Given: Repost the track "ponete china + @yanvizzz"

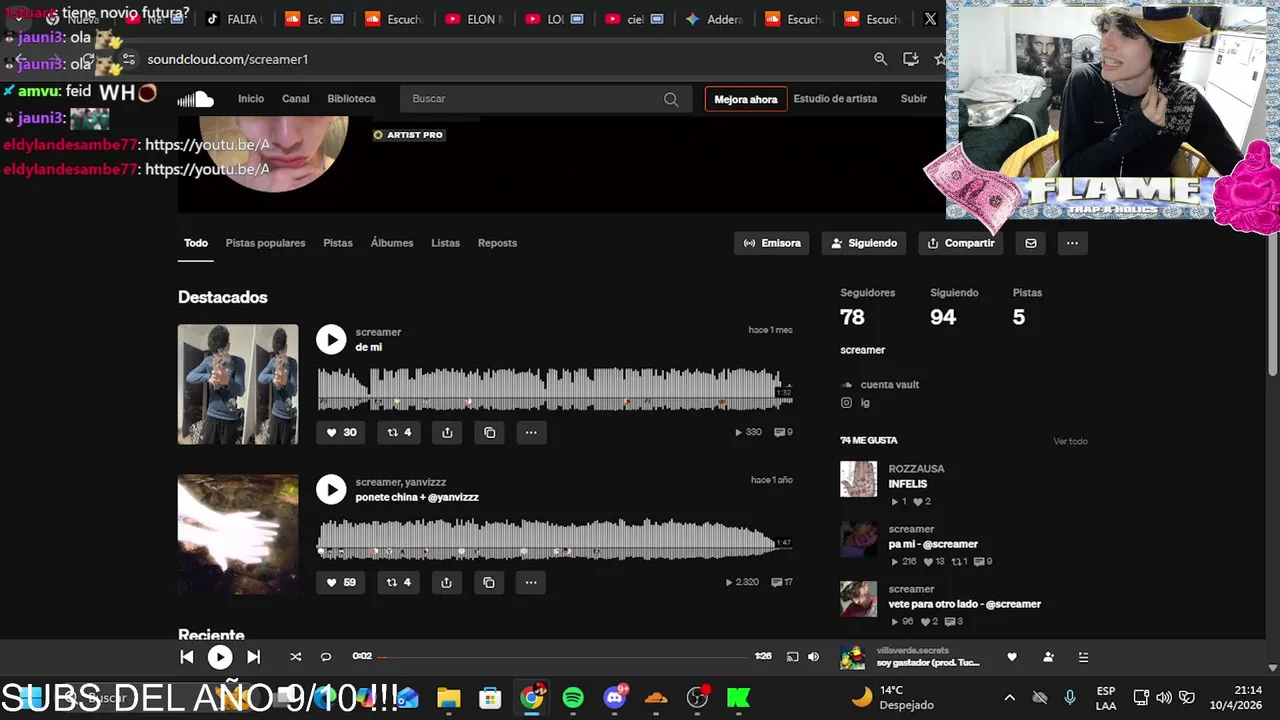Looking at the screenshot, I should point(399,582).
